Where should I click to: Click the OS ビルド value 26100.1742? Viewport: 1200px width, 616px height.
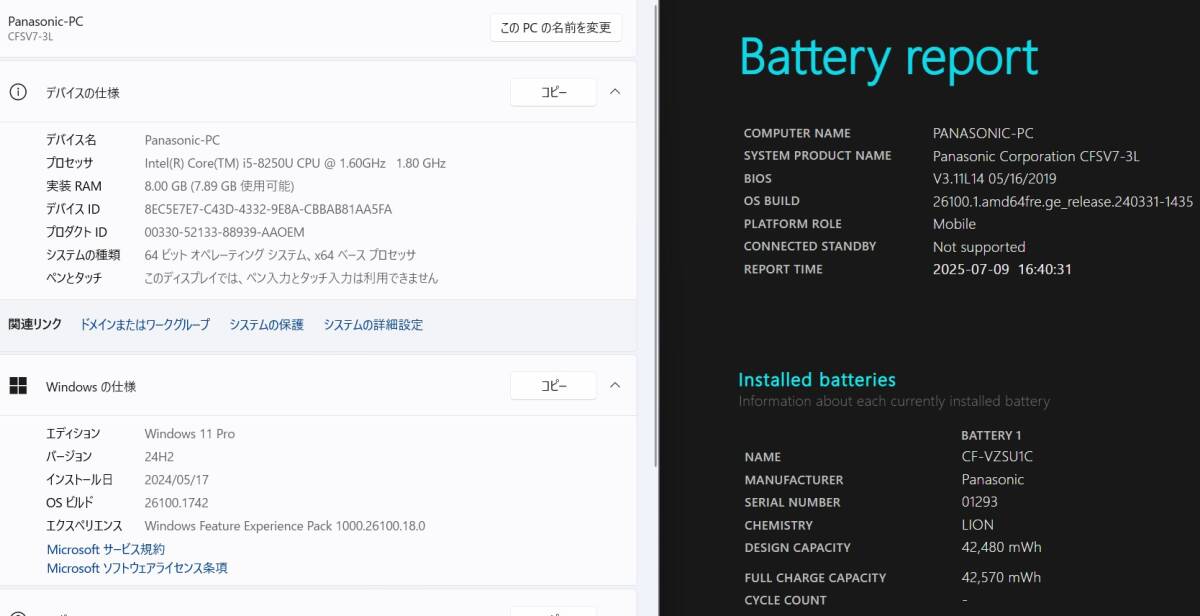click(176, 503)
